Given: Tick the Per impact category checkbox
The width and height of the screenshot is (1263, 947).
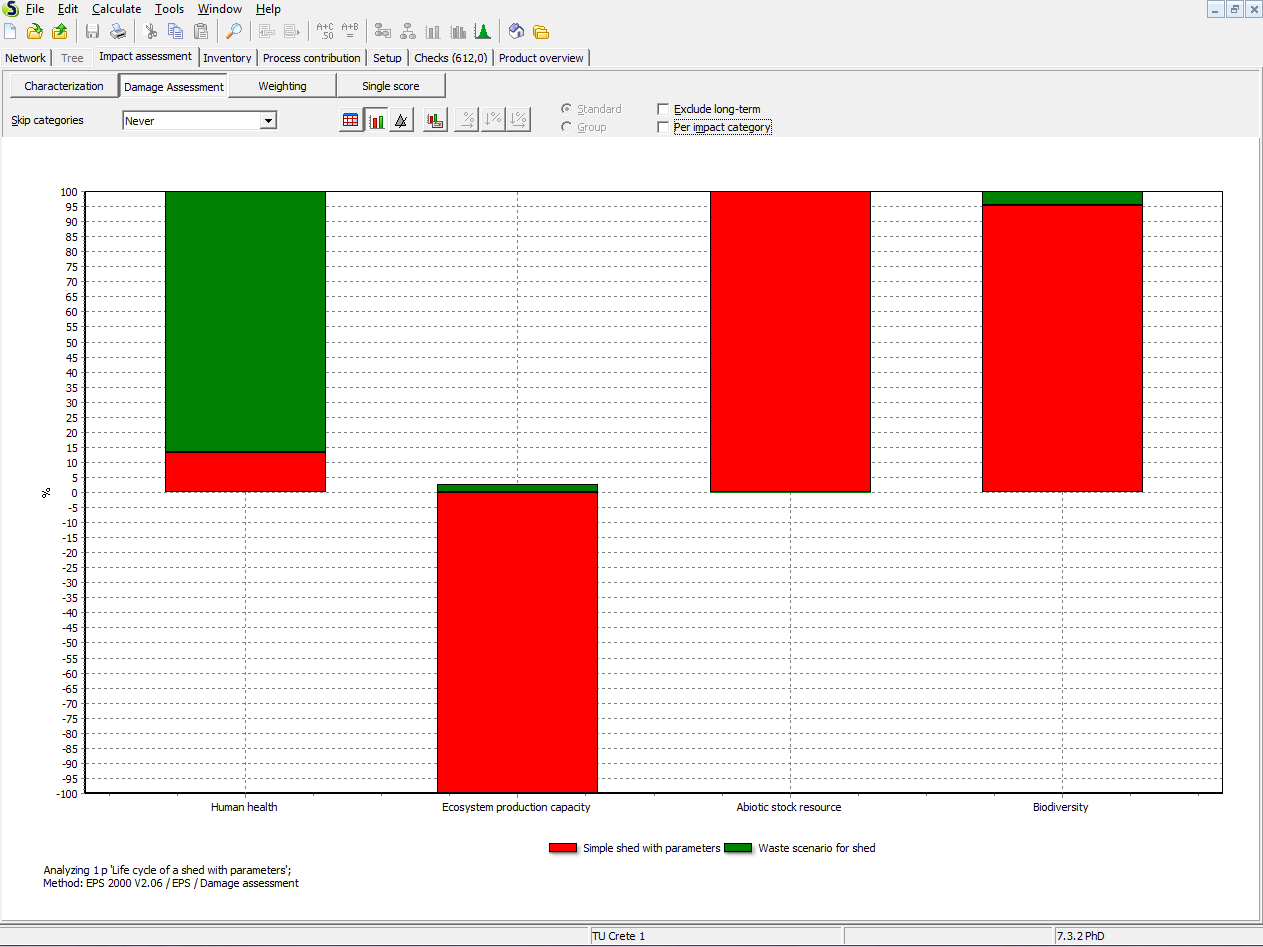Looking at the screenshot, I should click(663, 127).
